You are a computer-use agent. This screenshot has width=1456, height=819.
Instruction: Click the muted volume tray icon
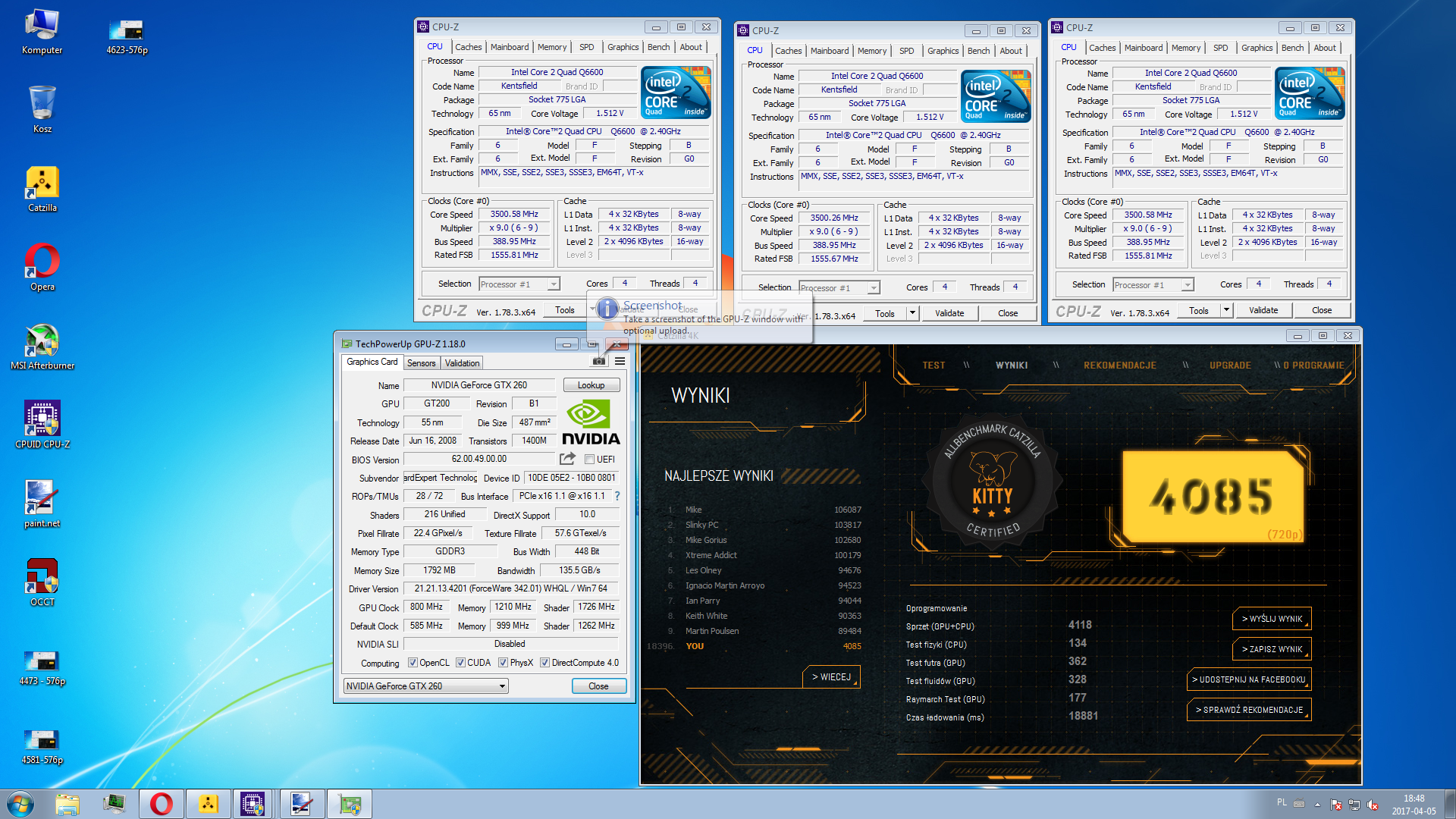[1373, 805]
